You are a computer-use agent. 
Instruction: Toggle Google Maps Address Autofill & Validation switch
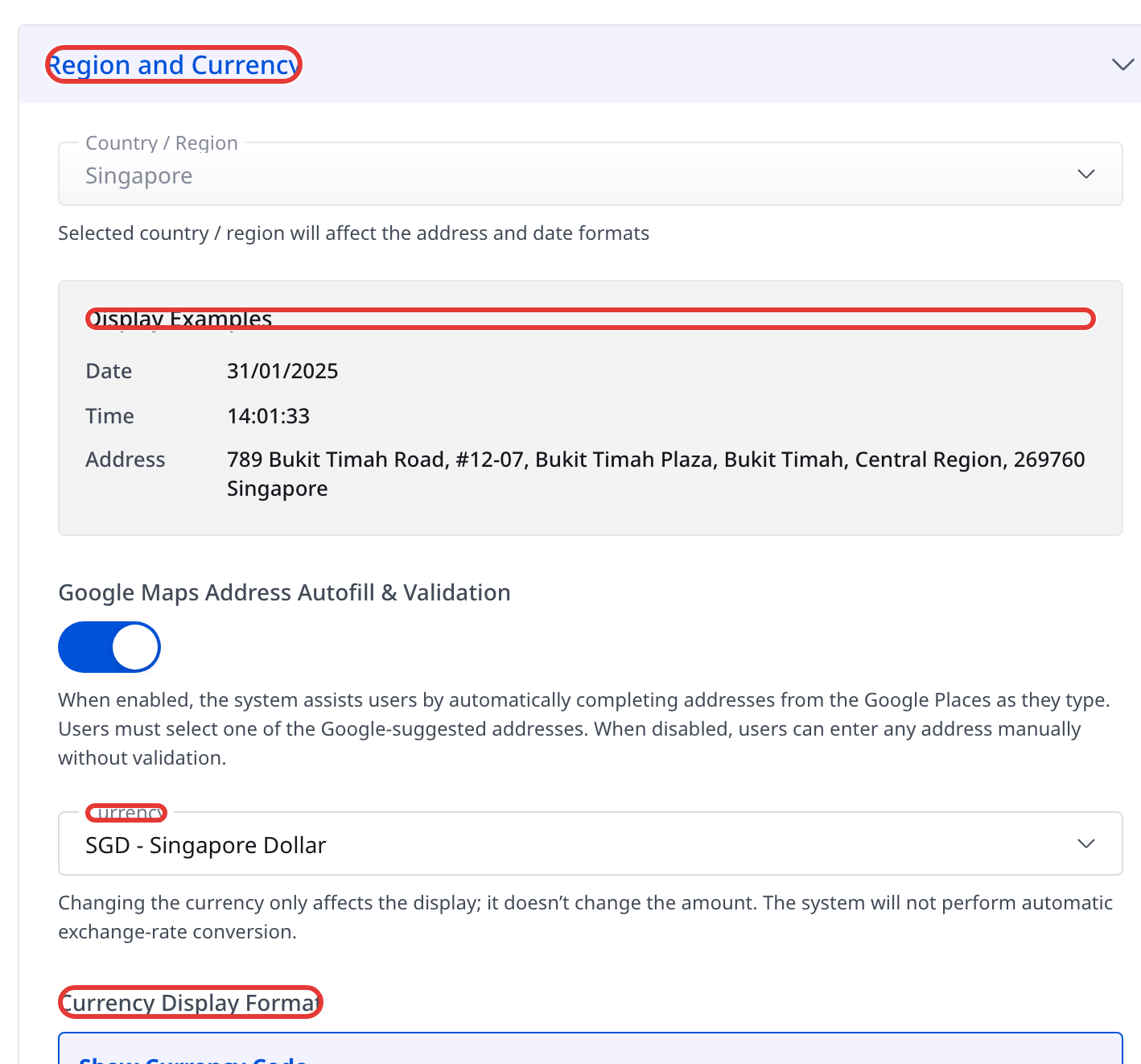(109, 647)
